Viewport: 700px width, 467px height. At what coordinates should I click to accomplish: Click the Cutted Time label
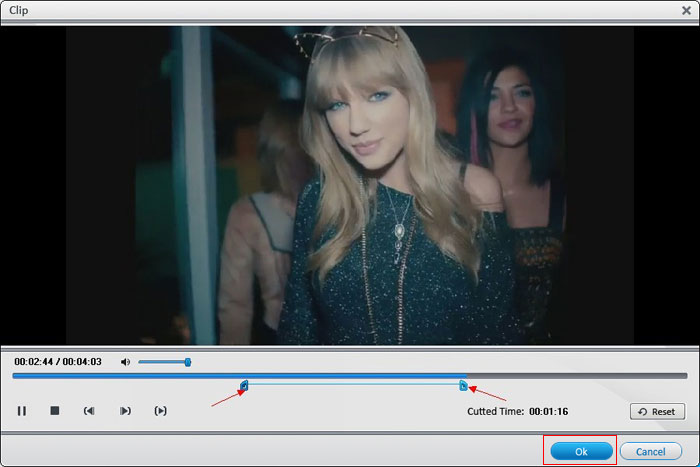click(496, 411)
